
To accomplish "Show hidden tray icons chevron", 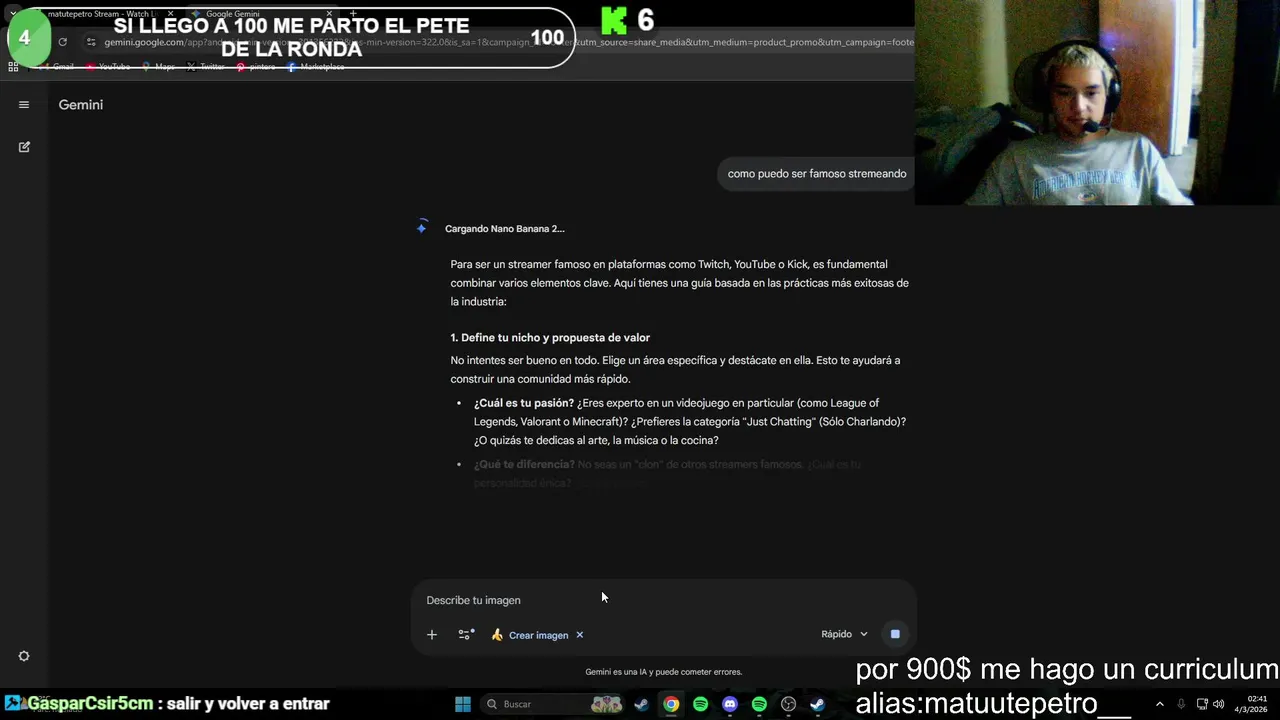I will pos(1159,704).
